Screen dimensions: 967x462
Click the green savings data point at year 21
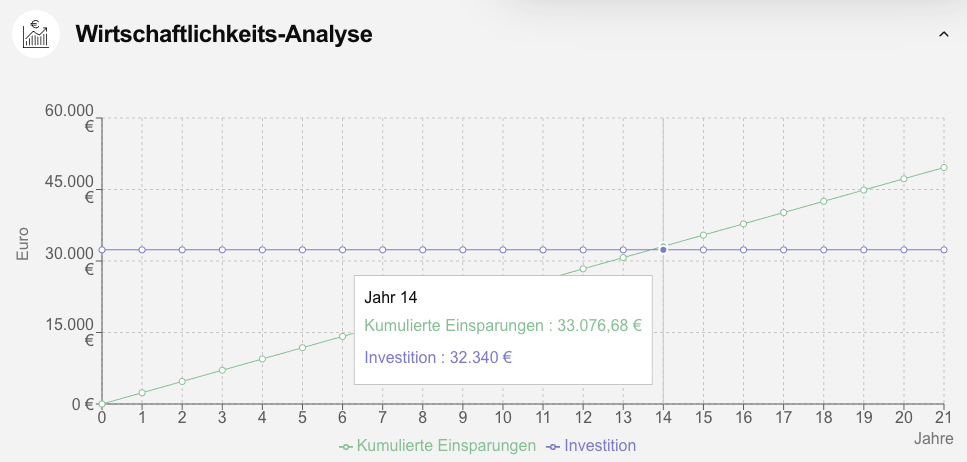944,167
